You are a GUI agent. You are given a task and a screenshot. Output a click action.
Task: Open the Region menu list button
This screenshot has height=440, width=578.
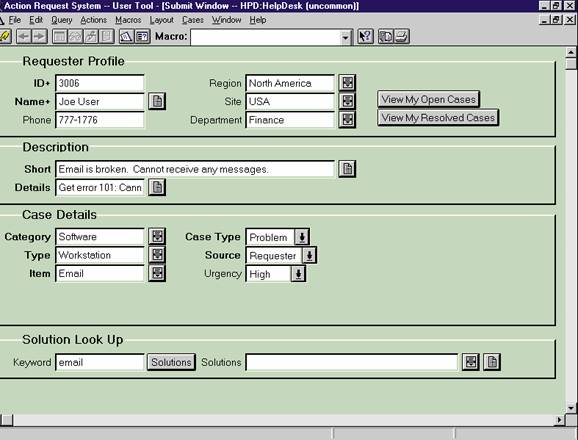click(347, 83)
